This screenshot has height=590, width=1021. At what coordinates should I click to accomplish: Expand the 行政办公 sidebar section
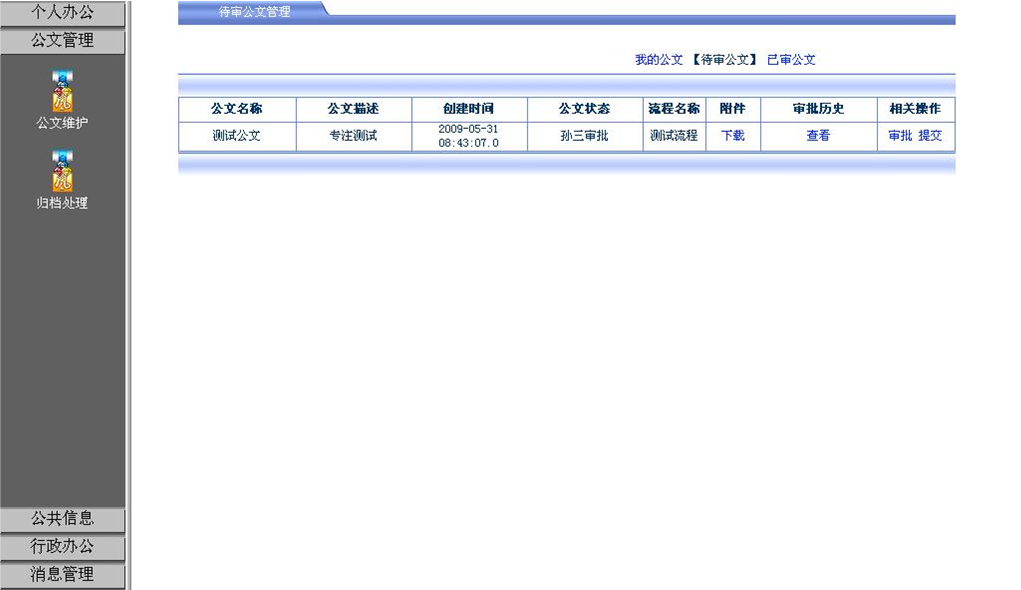[63, 546]
